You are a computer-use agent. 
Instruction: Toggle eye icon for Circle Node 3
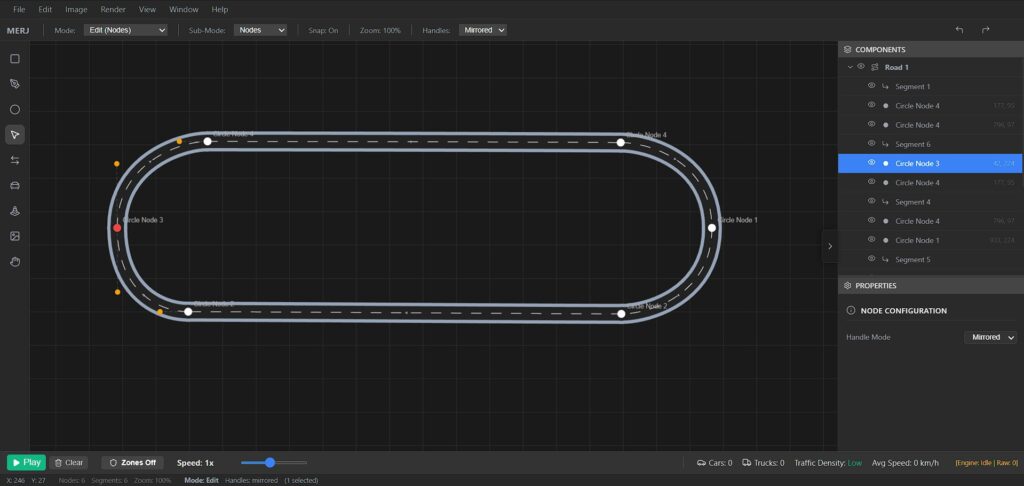[871, 163]
